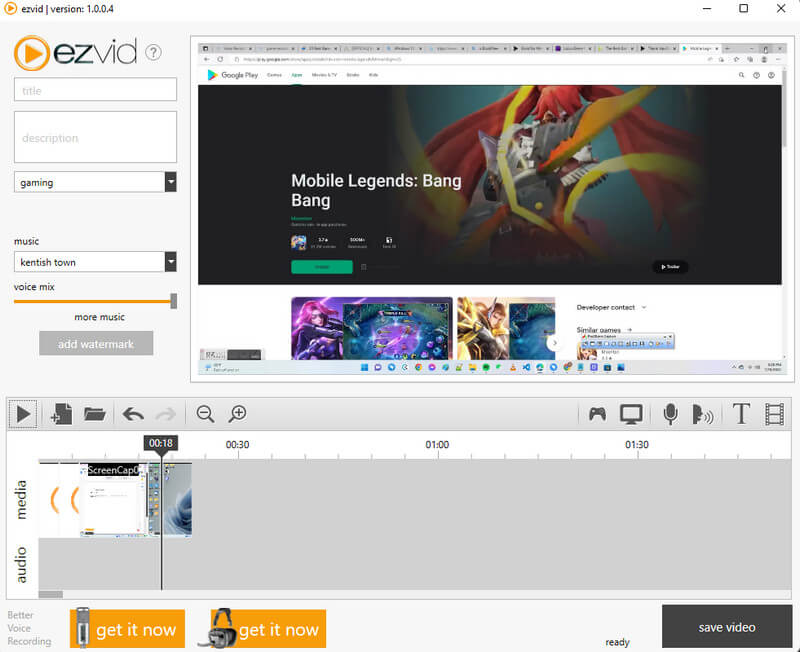Zoom out the timeline

click(x=205, y=414)
